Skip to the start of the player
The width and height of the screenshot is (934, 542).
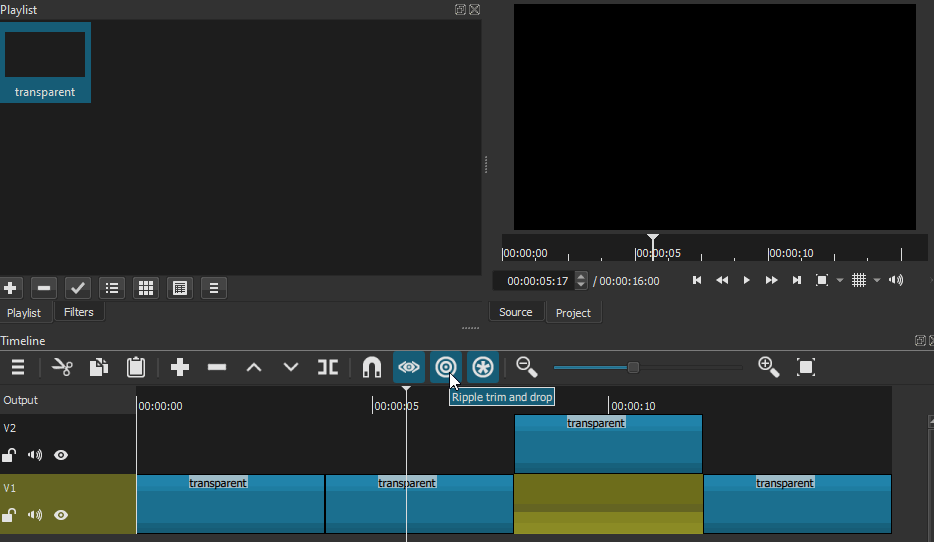click(x=697, y=280)
